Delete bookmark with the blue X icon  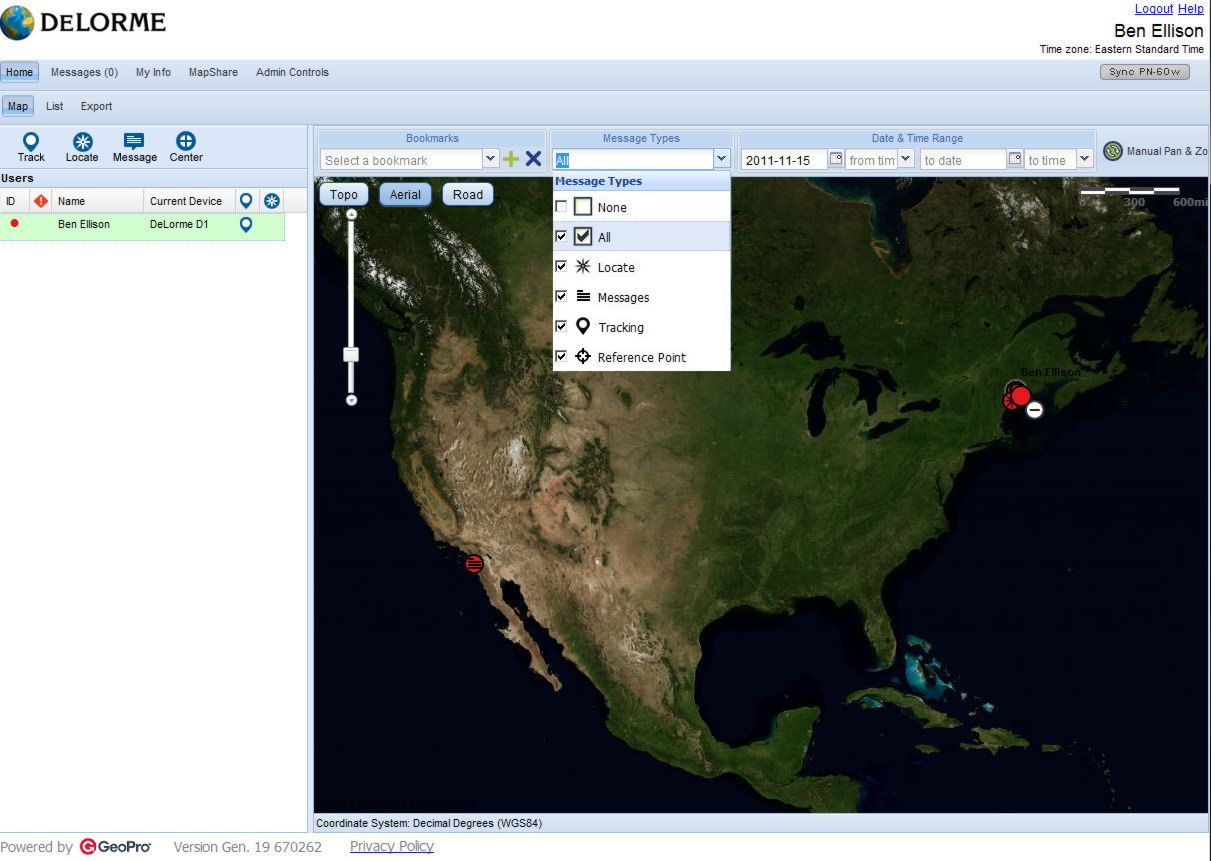(534, 159)
